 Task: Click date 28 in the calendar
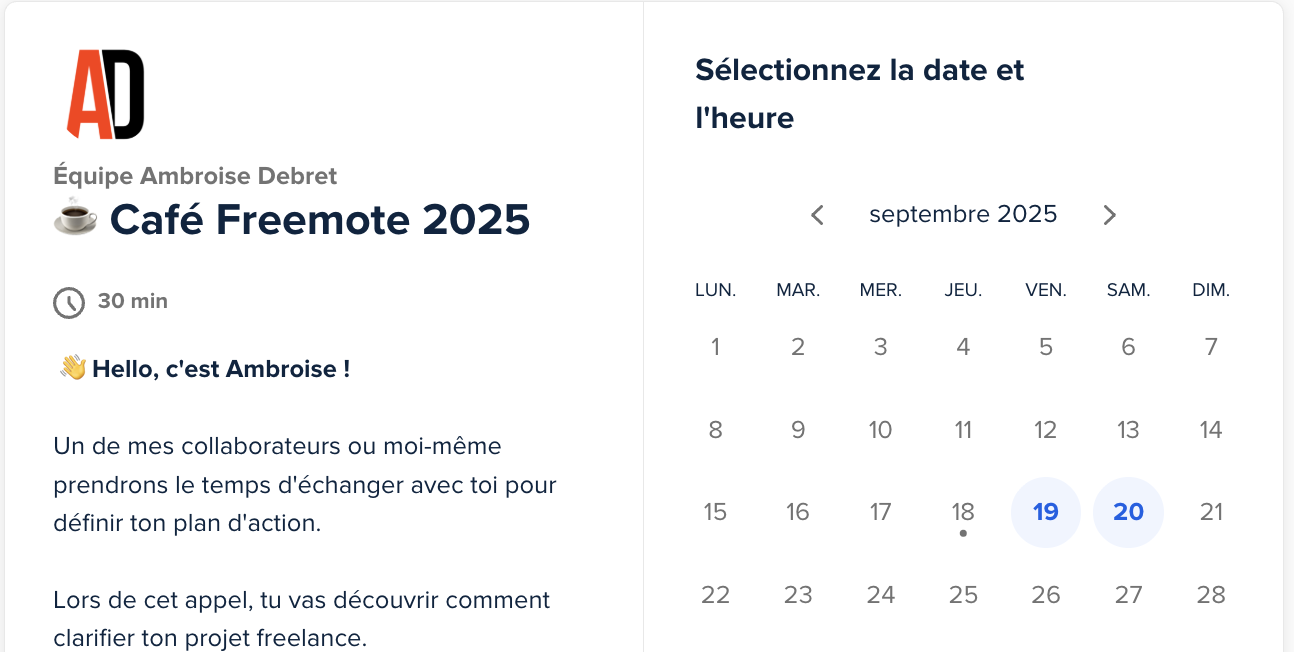1211,595
